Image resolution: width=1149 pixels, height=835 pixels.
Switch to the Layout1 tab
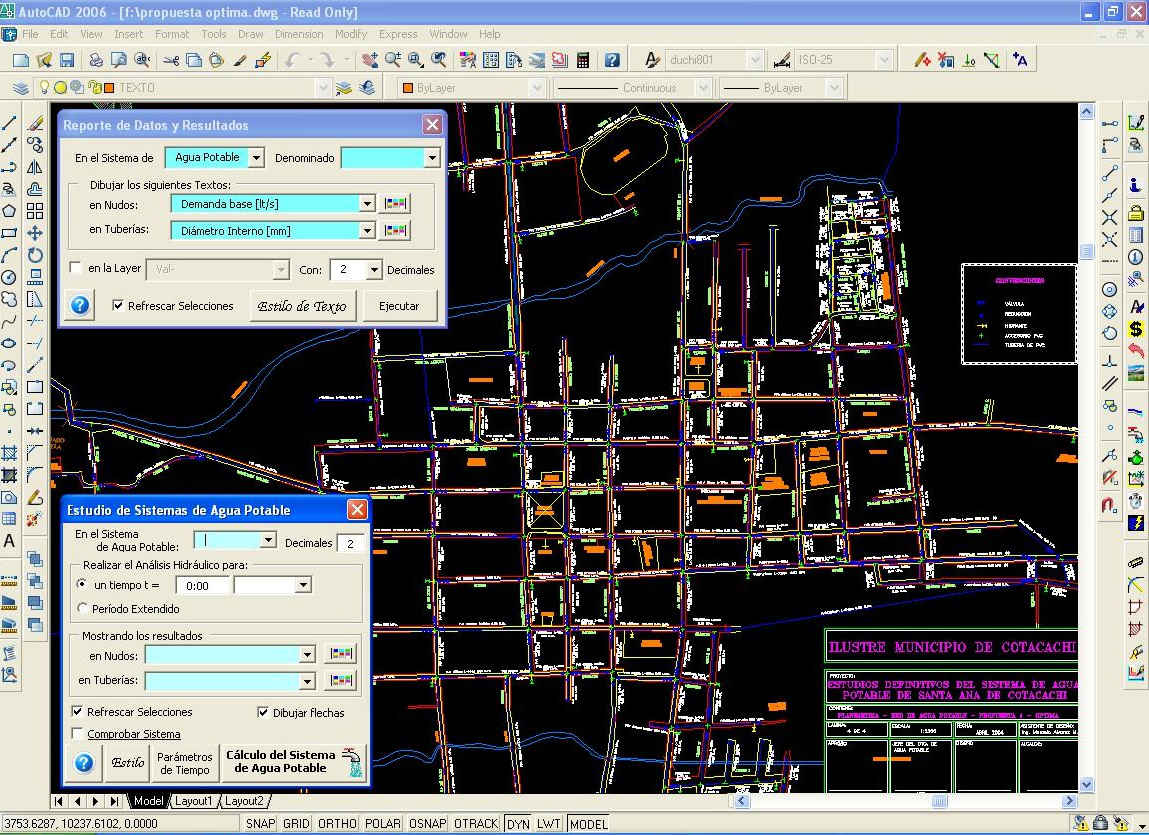pyautogui.click(x=193, y=801)
